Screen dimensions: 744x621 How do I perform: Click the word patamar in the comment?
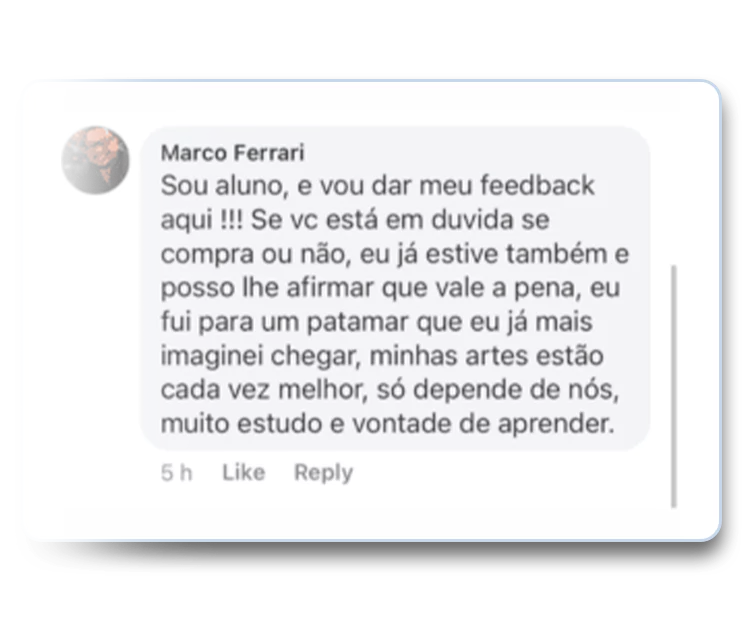click(x=357, y=322)
